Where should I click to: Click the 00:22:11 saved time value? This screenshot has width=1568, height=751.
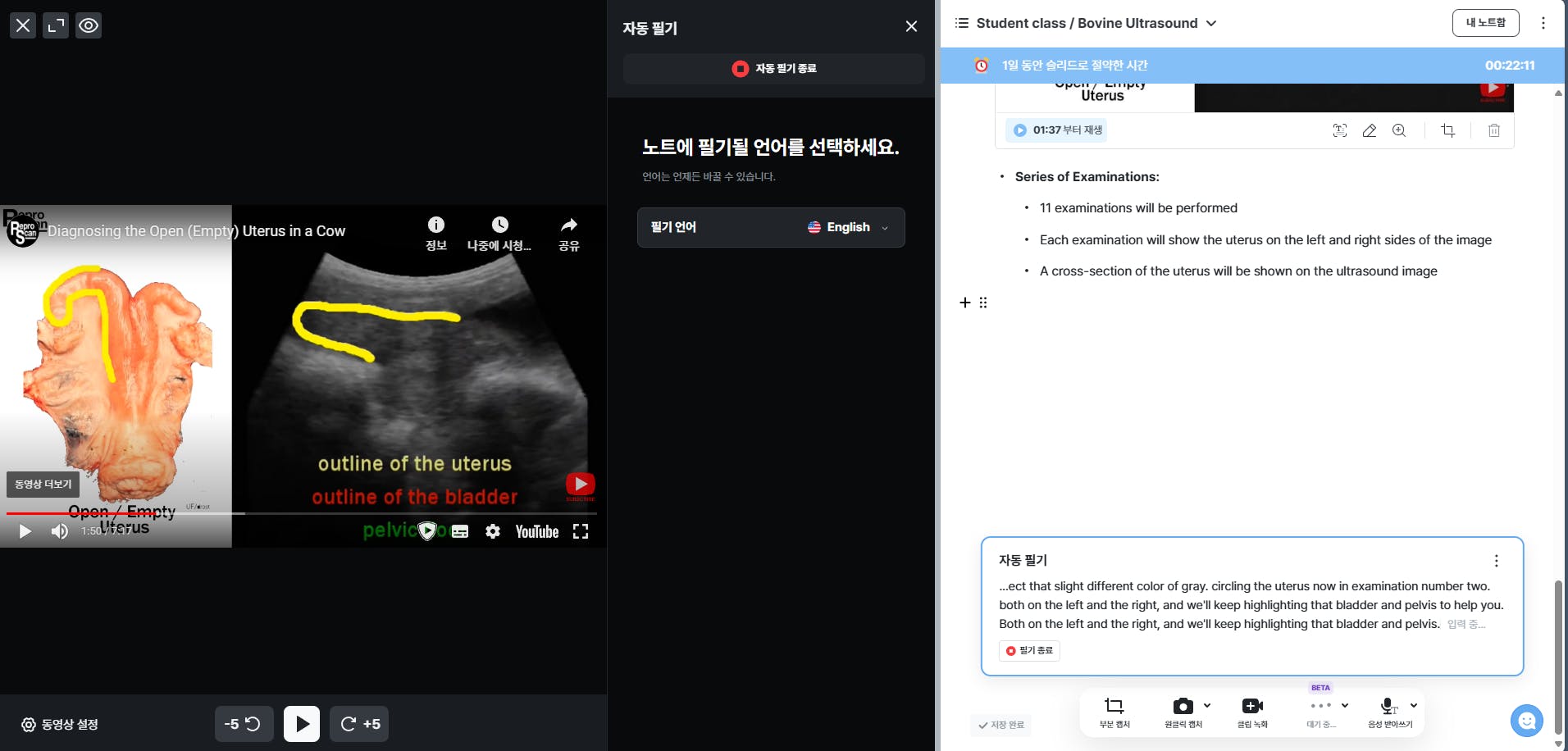pos(1510,66)
